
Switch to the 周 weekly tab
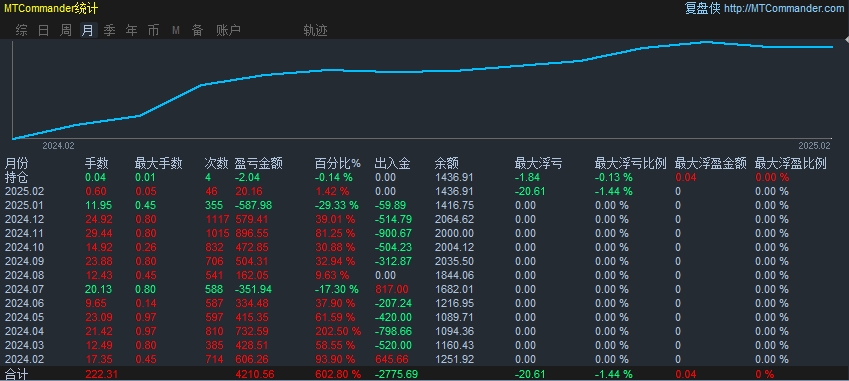tap(66, 30)
